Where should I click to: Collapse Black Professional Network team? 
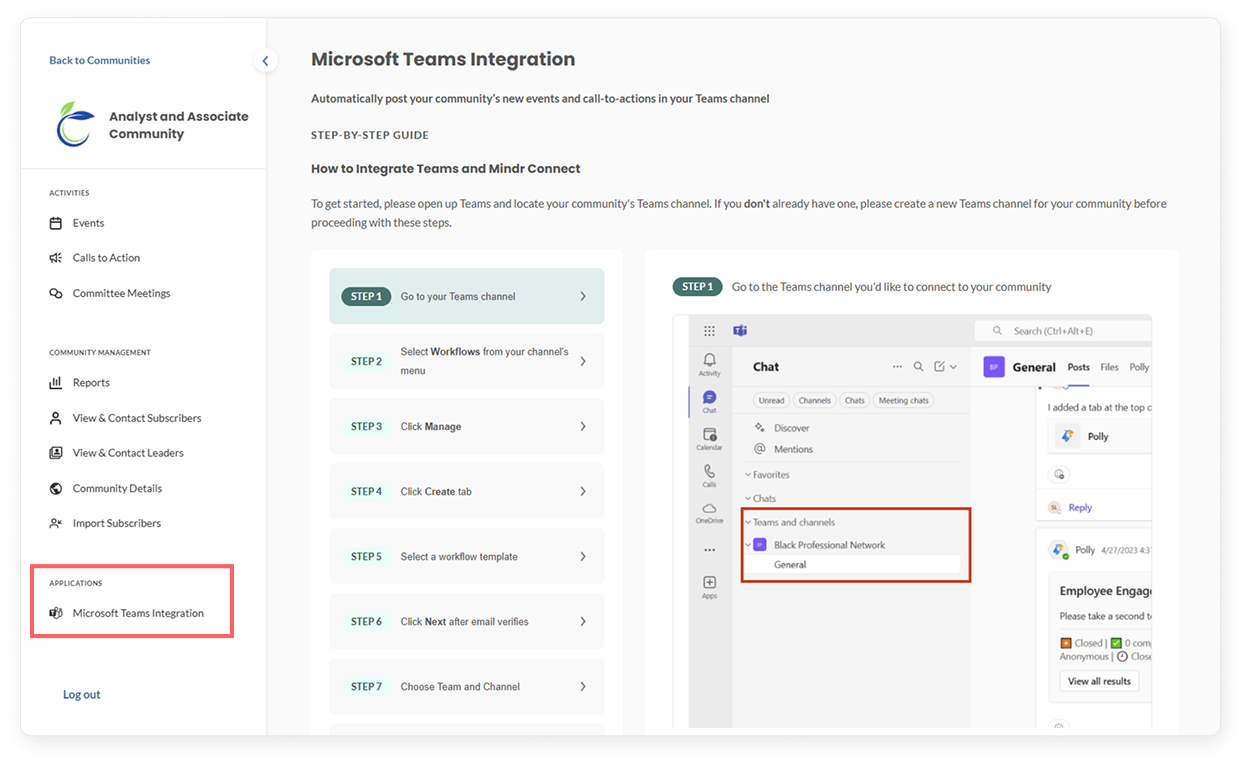point(747,546)
